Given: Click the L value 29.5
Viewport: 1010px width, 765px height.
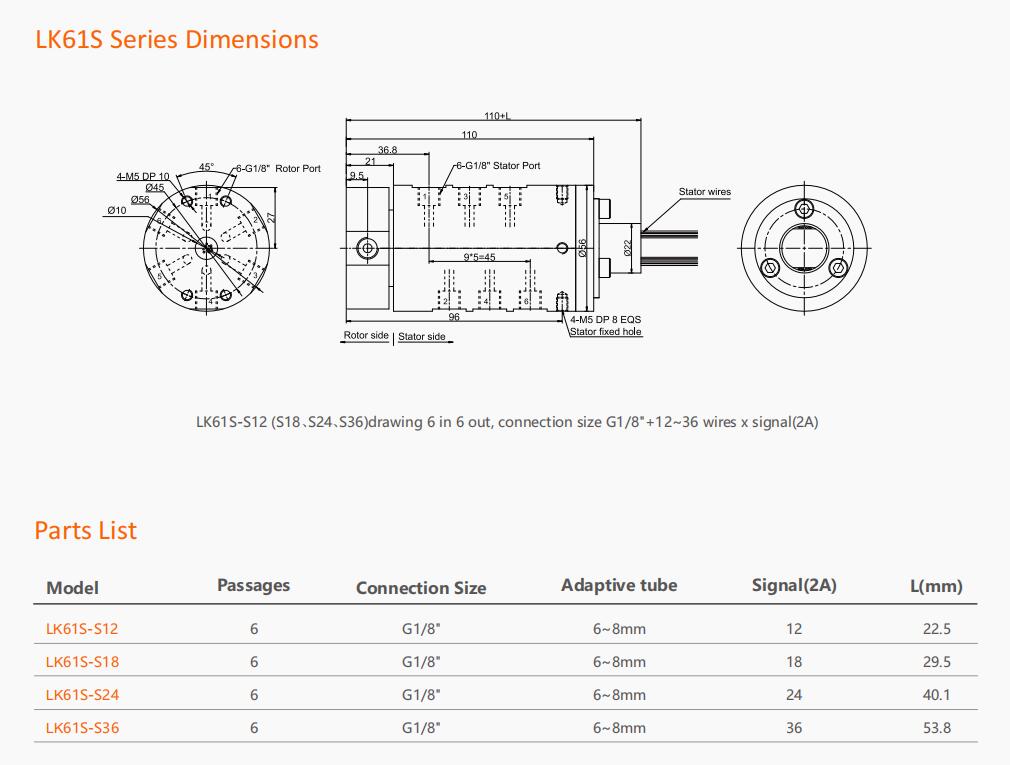Looking at the screenshot, I should click(x=937, y=661).
